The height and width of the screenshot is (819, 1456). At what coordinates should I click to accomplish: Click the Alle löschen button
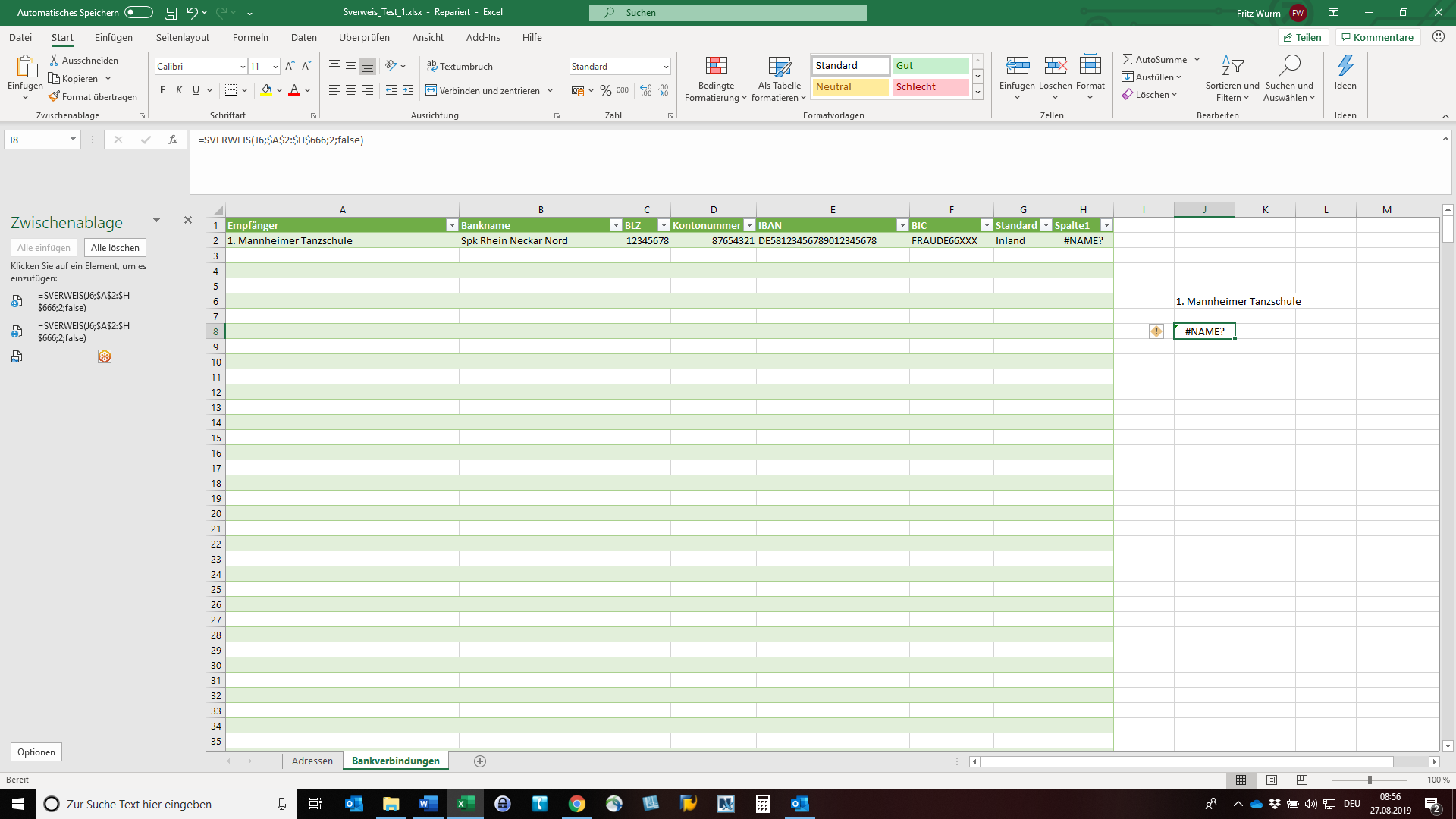pos(115,248)
